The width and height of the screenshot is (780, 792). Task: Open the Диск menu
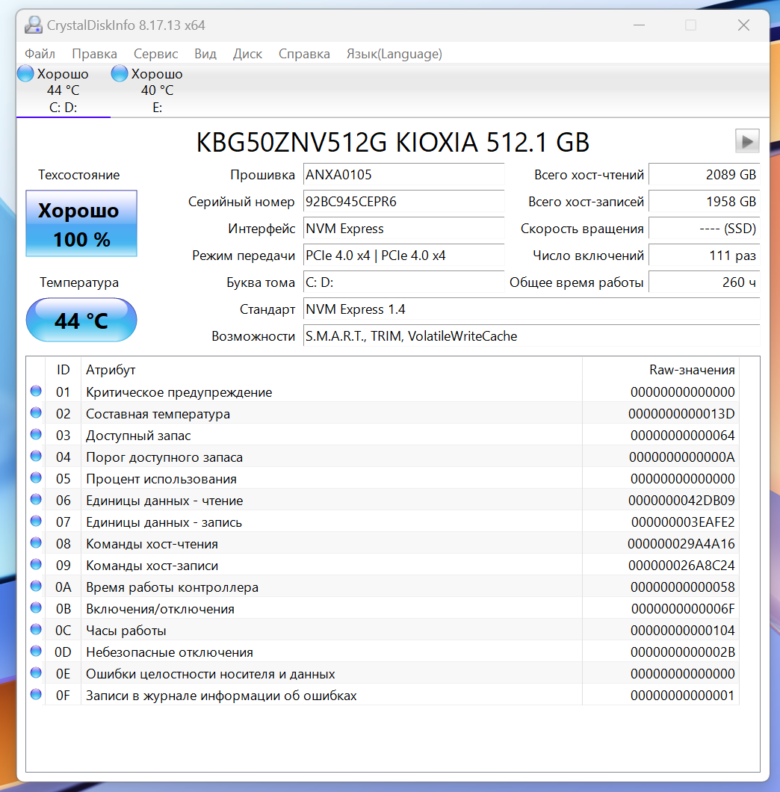[x=248, y=54]
